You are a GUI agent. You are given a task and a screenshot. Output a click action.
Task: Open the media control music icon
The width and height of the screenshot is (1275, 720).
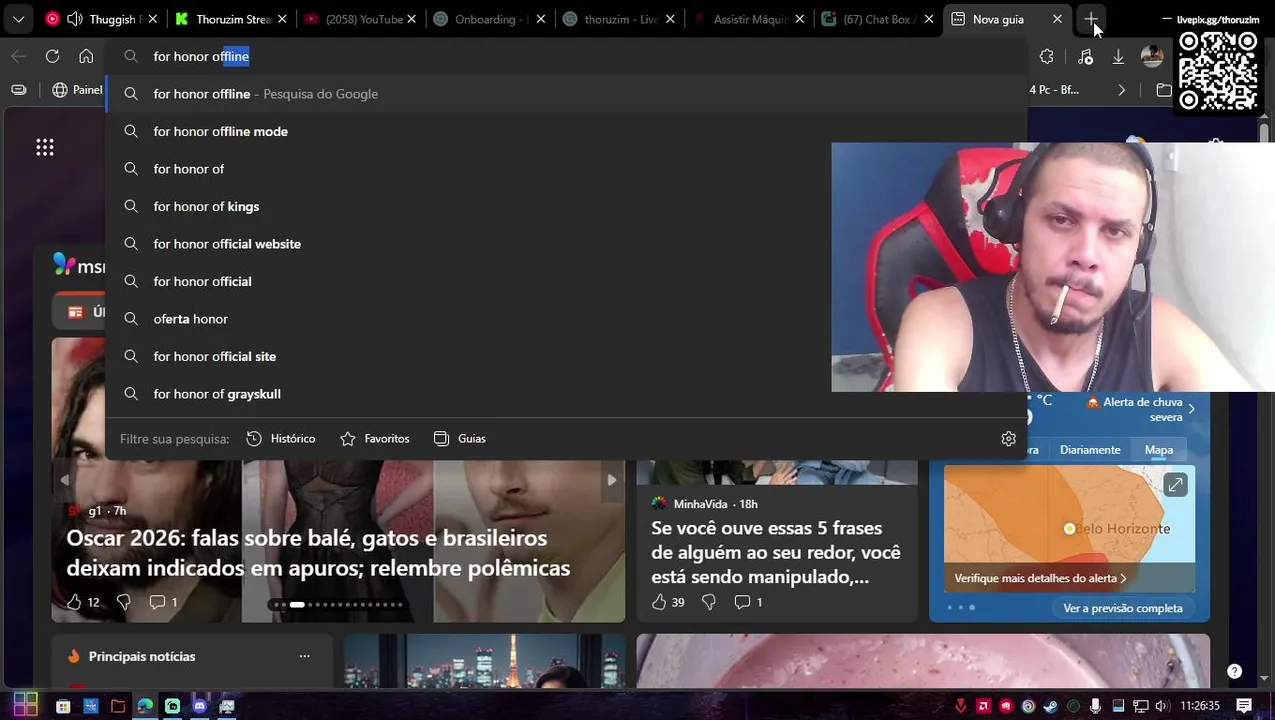tap(1085, 57)
